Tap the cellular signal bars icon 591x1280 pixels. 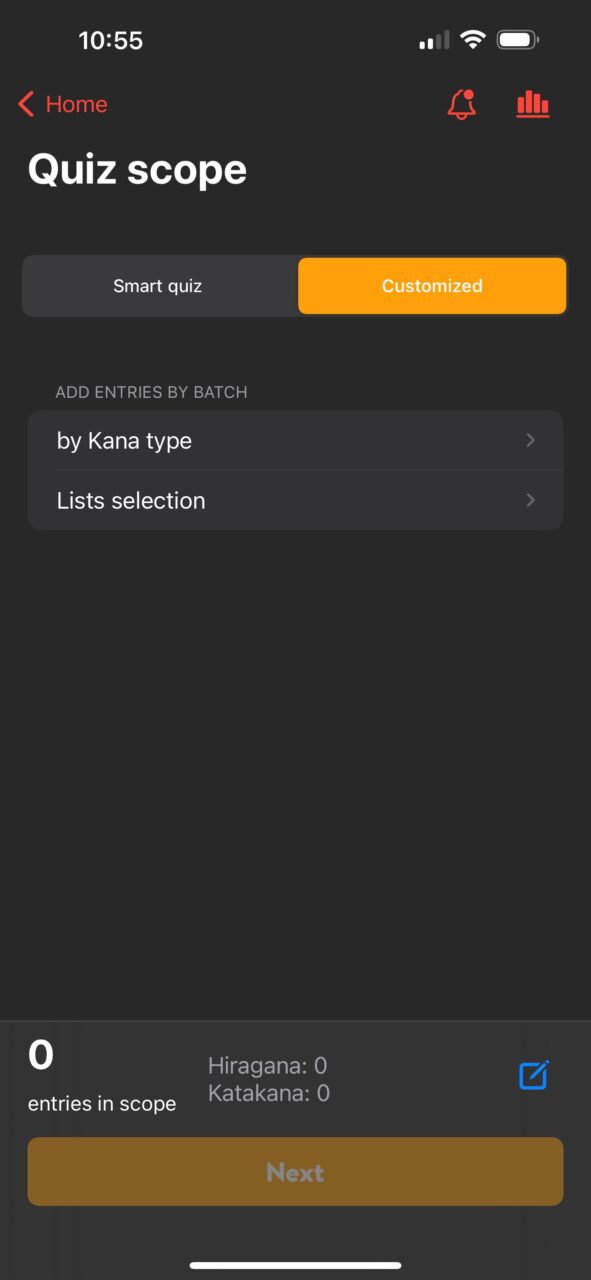coord(435,41)
